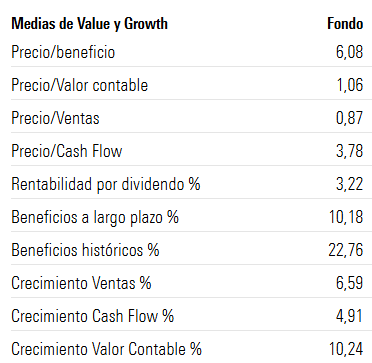The image size is (372, 363).
Task: Select the 1,06 value
Action: [350, 85]
